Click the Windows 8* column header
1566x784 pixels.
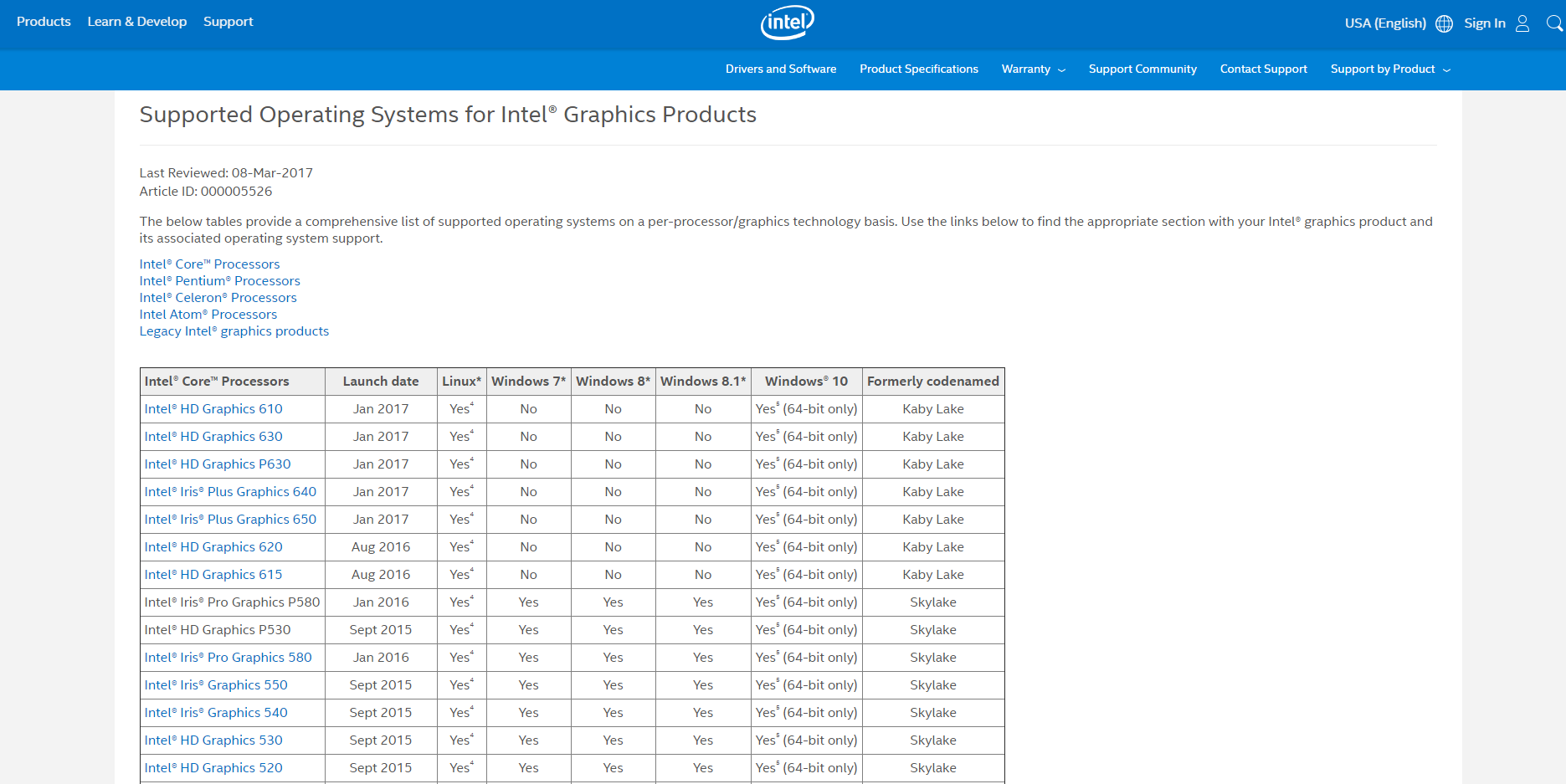tap(614, 382)
